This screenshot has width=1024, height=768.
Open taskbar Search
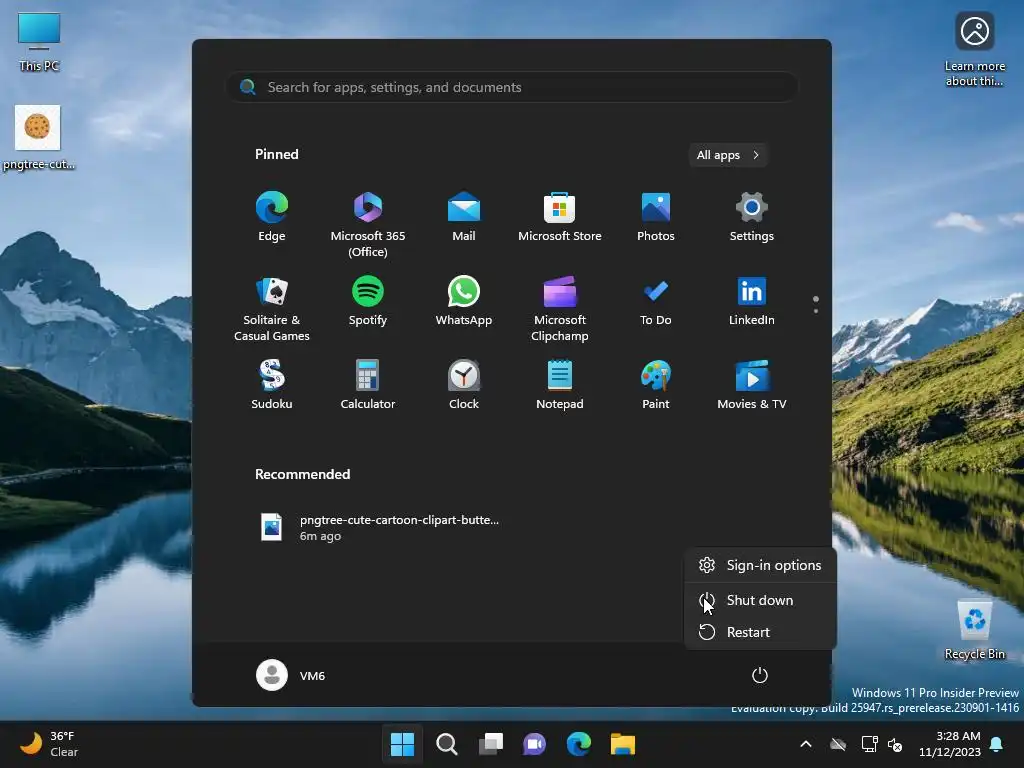pos(447,744)
